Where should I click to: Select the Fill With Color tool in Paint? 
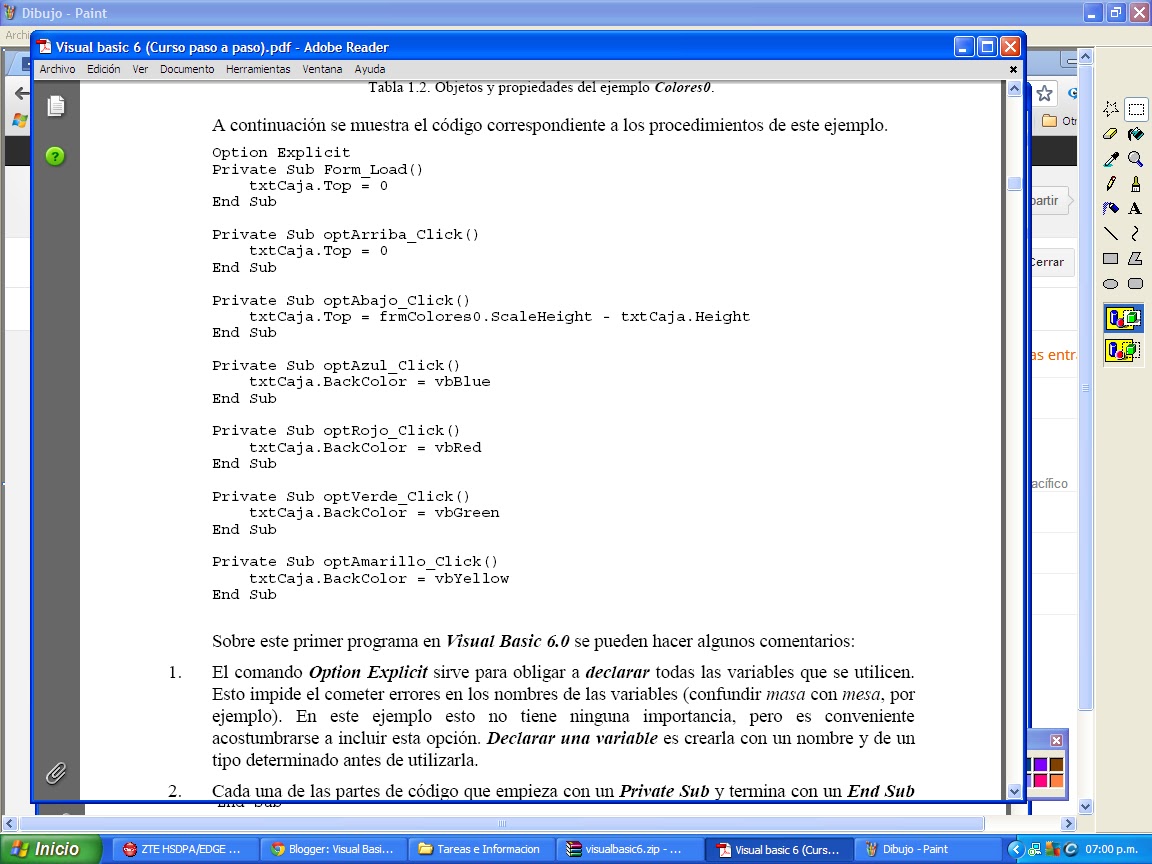1136,134
